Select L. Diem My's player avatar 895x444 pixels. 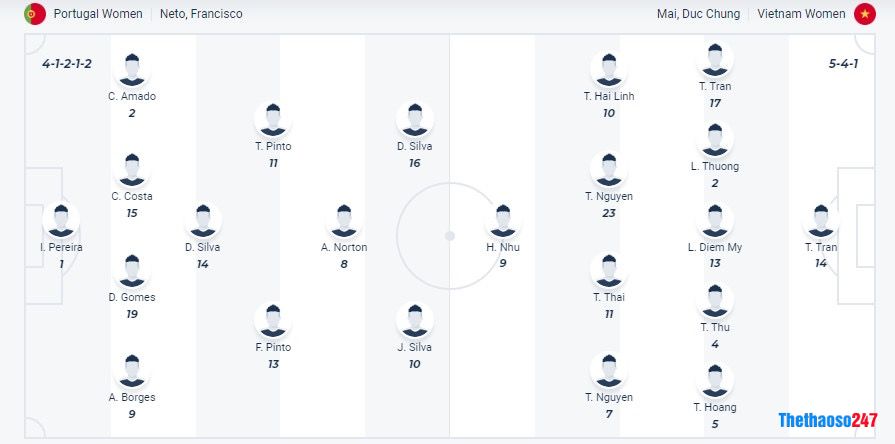[x=715, y=220]
